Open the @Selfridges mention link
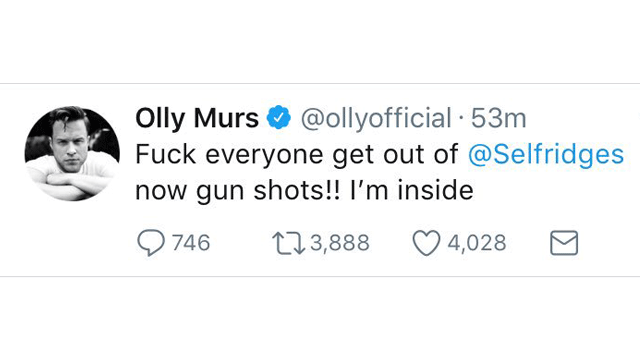This screenshot has width=640, height=360. pyautogui.click(x=546, y=155)
